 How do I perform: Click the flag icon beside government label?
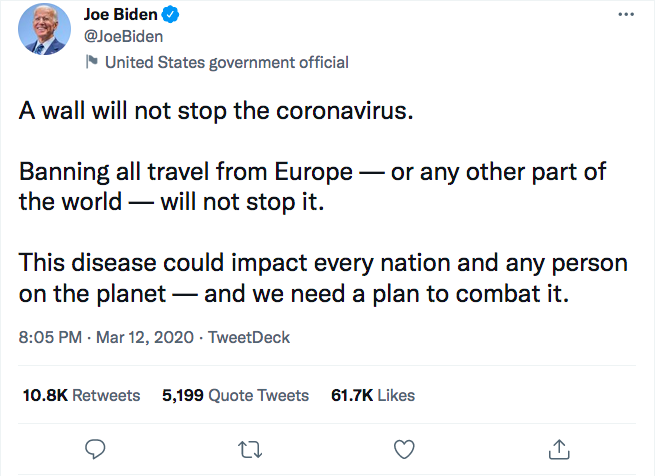pos(90,62)
